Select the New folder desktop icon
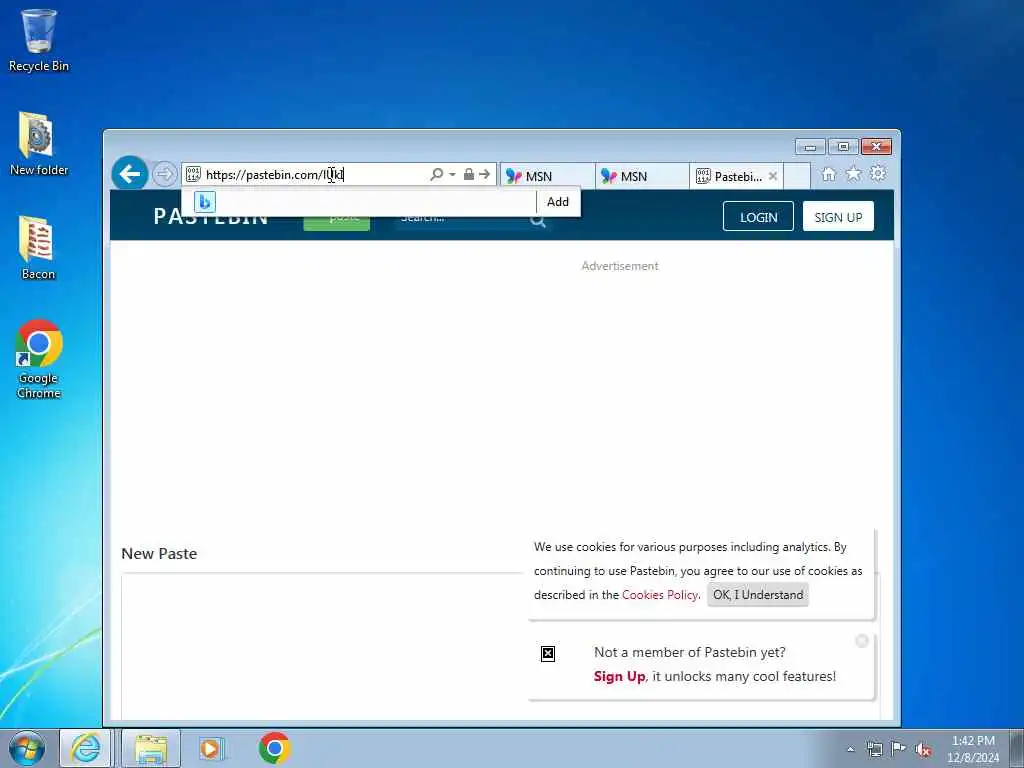Screen dimensions: 1024x768 39,144
